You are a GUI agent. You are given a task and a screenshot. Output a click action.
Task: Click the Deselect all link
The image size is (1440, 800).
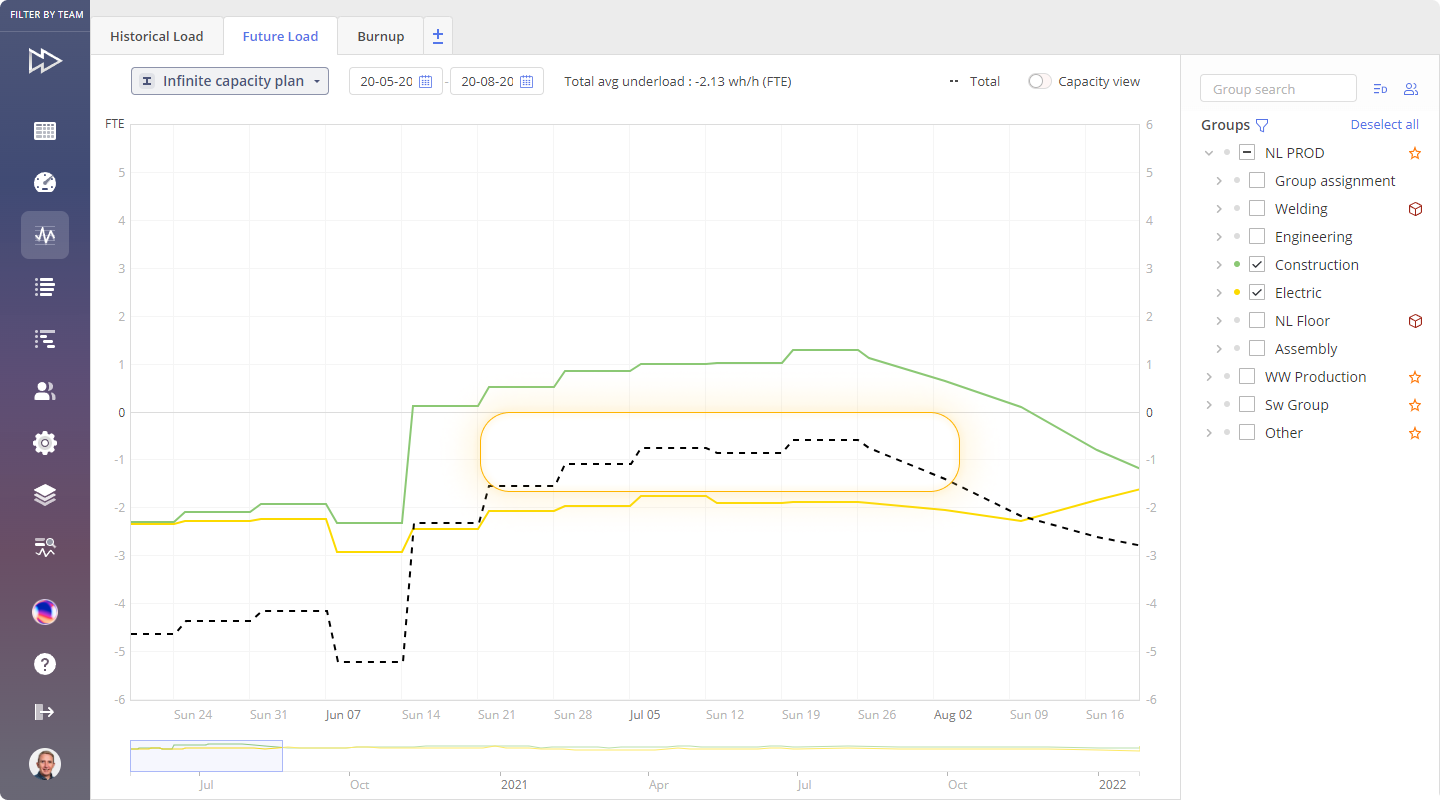1384,125
